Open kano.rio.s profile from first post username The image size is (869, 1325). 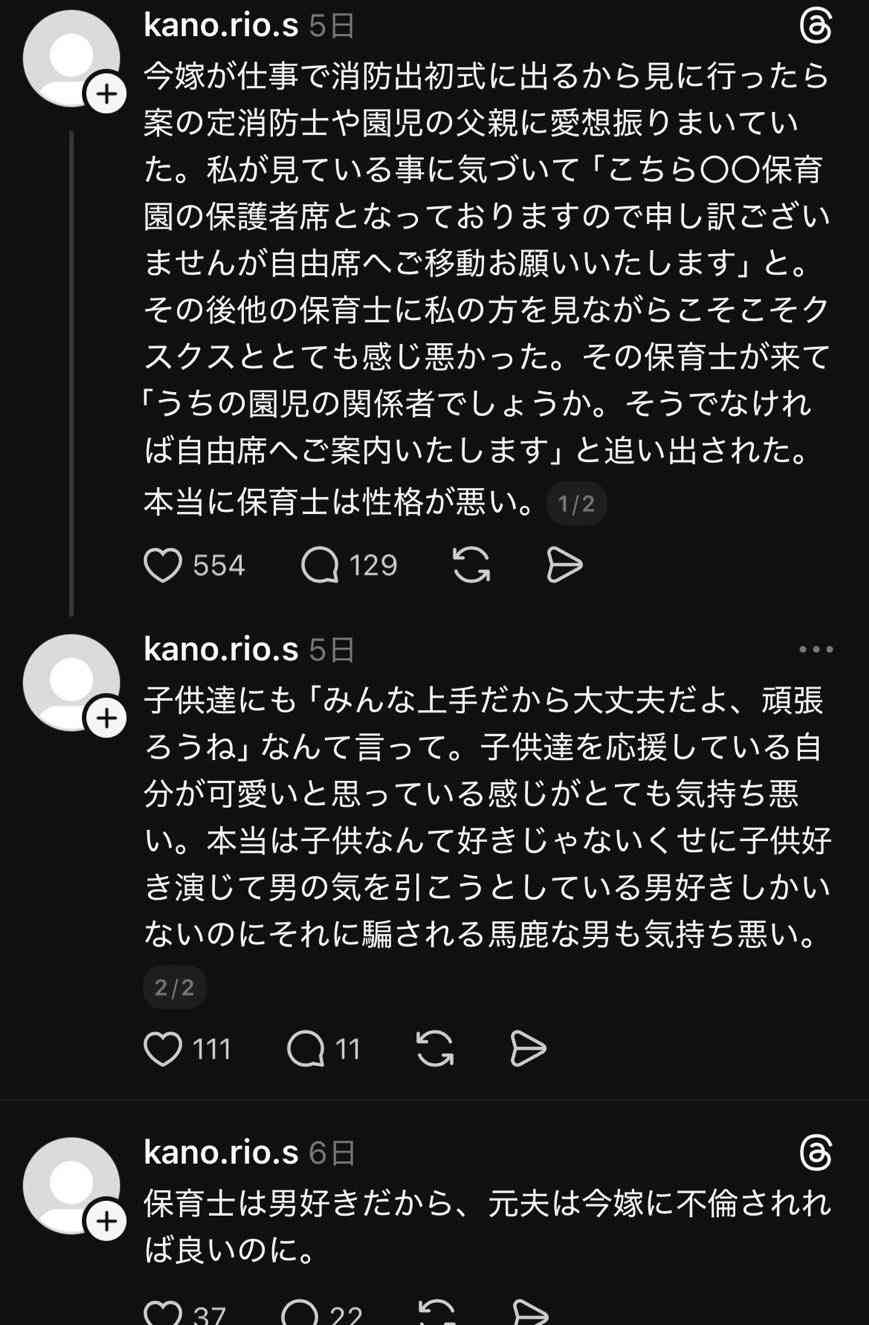coord(221,25)
